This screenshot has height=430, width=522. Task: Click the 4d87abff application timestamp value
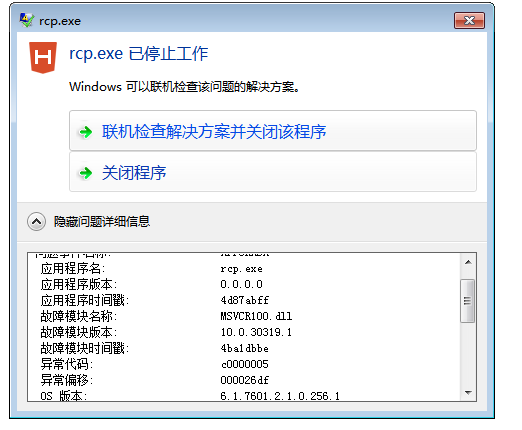coord(245,300)
